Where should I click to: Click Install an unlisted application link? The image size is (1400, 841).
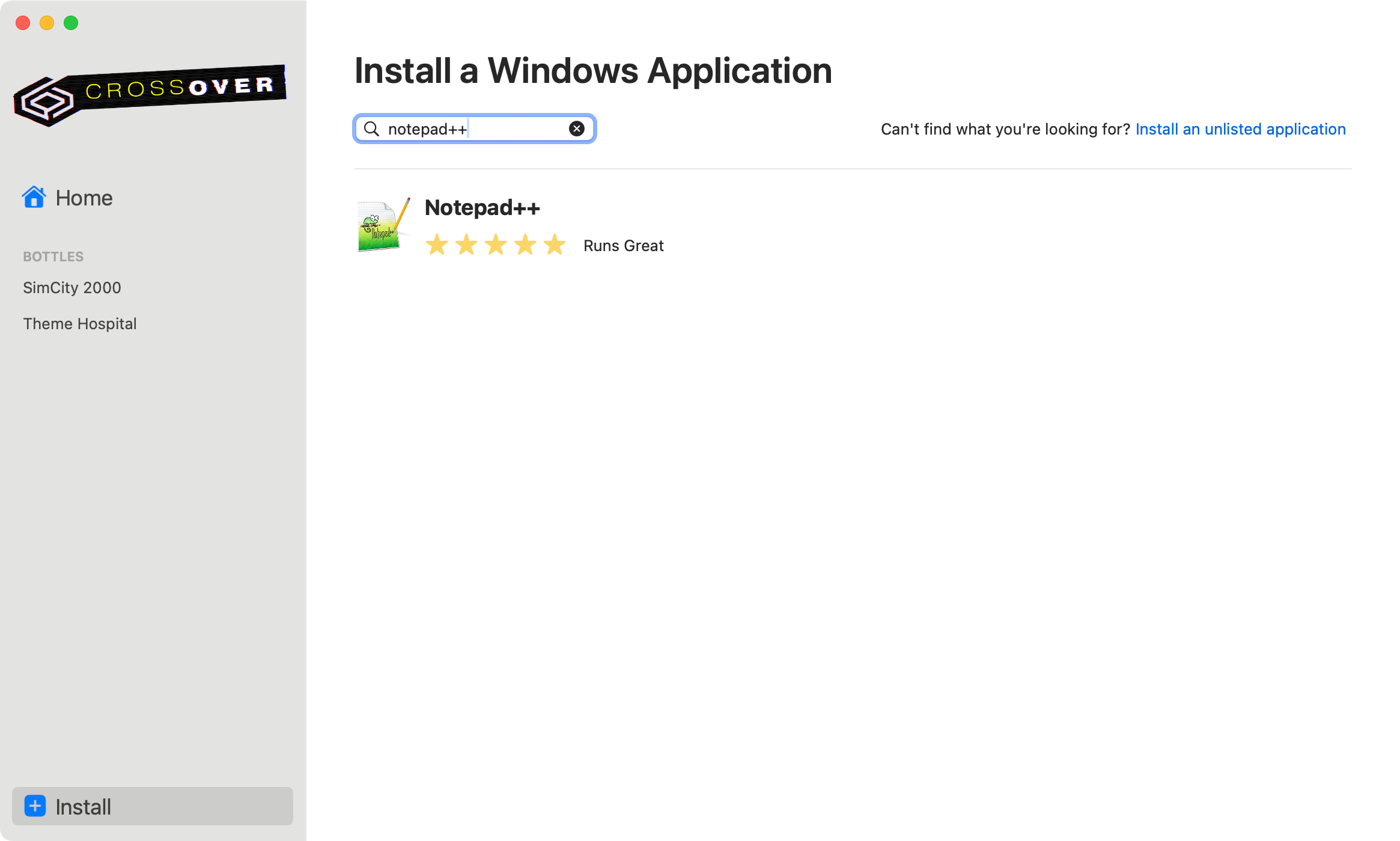pos(1241,128)
